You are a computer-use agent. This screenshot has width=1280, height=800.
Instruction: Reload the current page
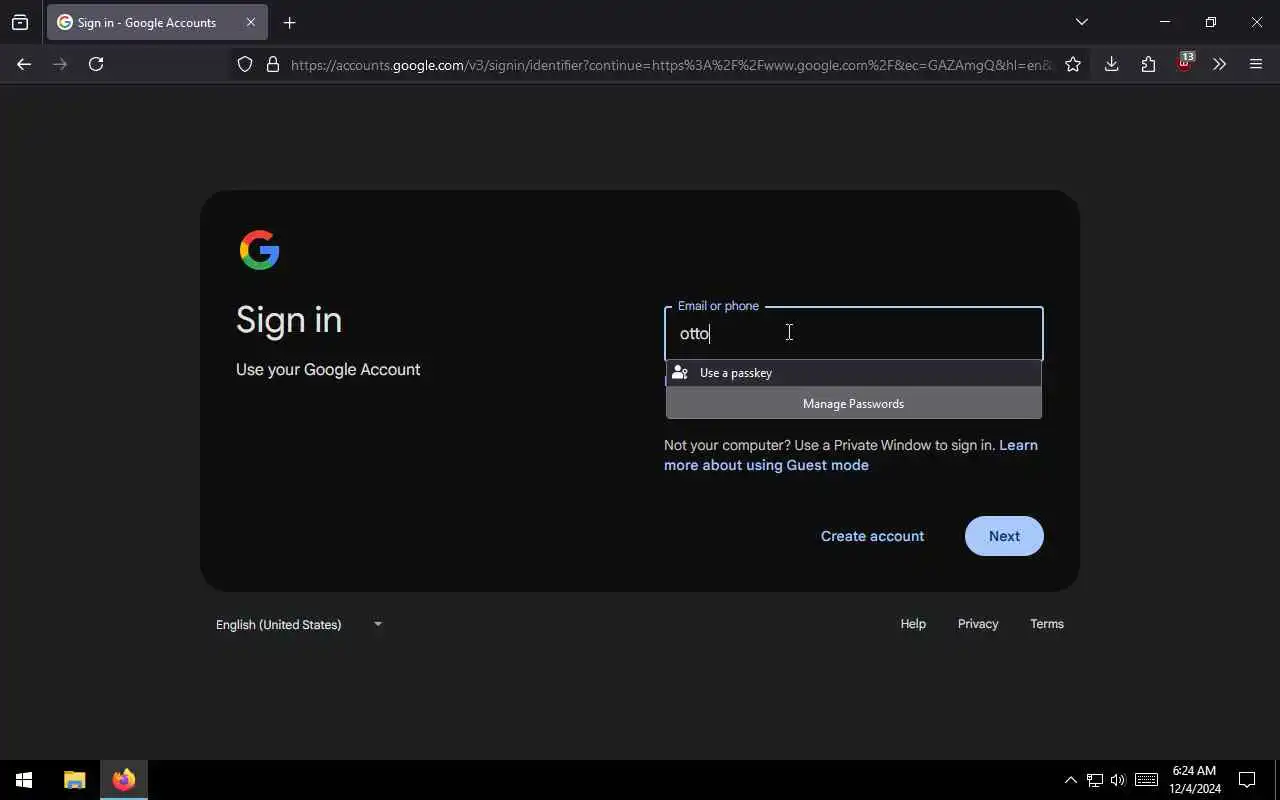point(96,64)
